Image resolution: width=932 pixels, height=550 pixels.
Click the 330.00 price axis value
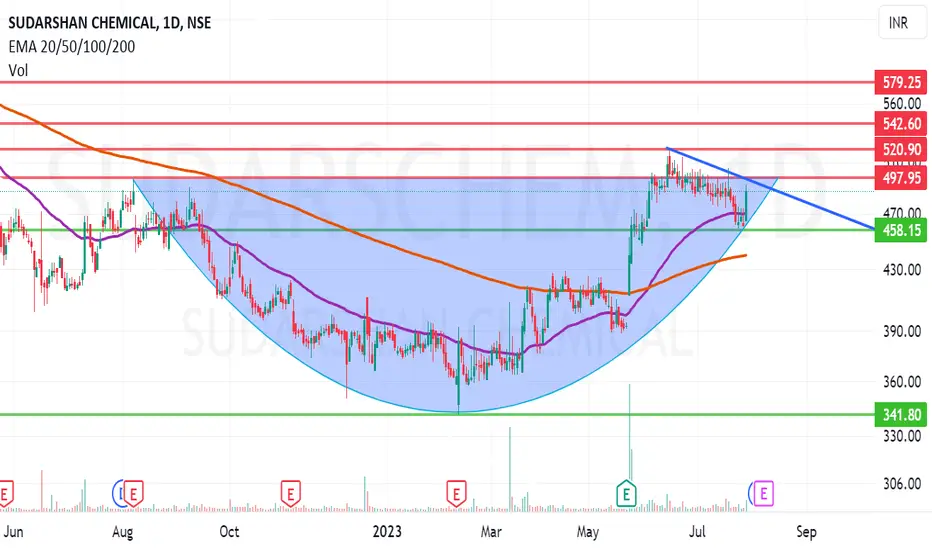click(x=902, y=436)
